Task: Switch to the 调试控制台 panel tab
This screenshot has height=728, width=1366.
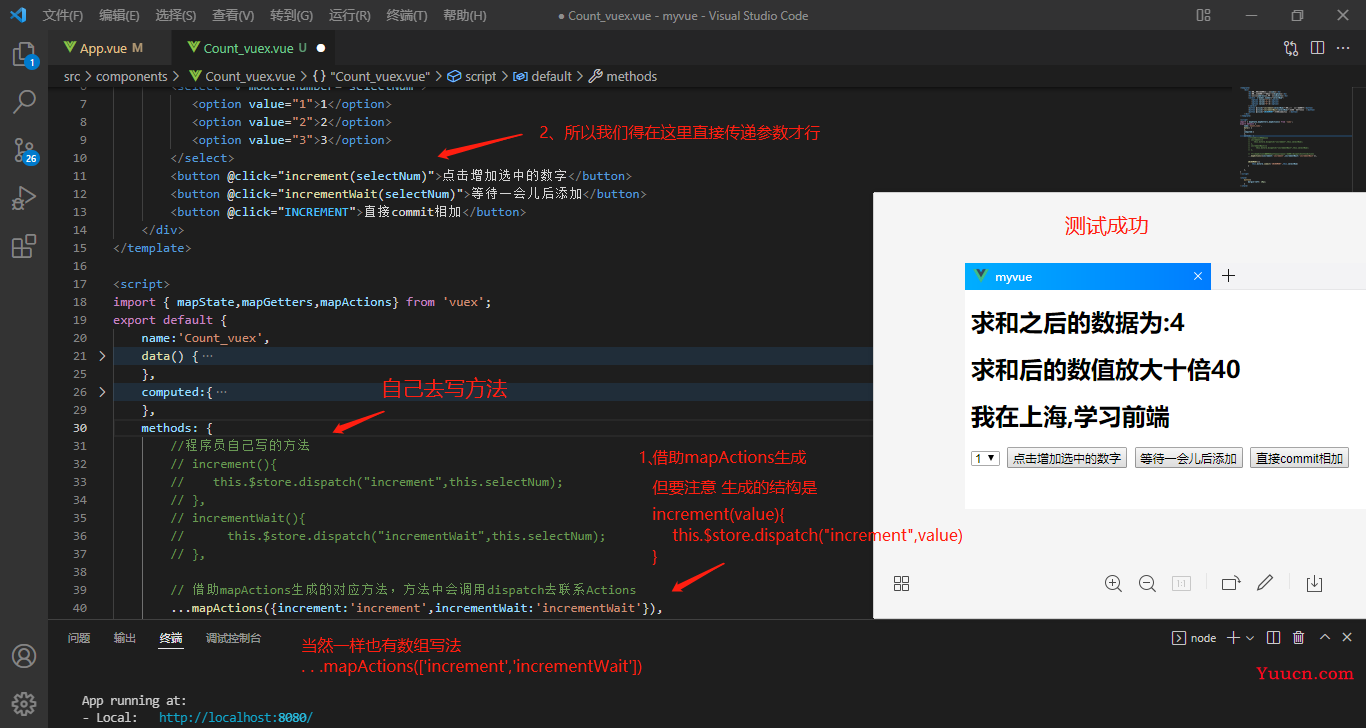Action: tap(234, 638)
